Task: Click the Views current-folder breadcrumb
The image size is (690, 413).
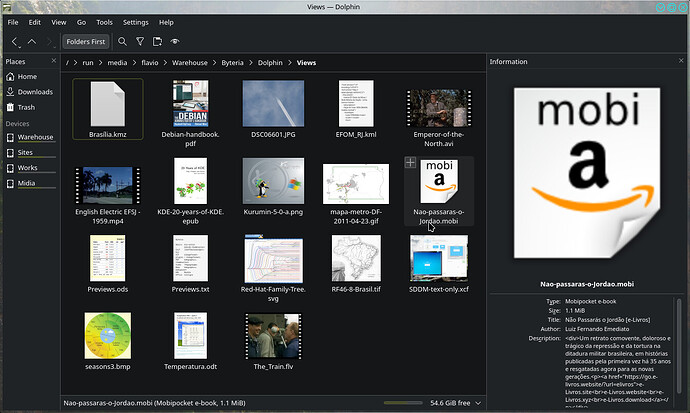Action: pos(306,63)
